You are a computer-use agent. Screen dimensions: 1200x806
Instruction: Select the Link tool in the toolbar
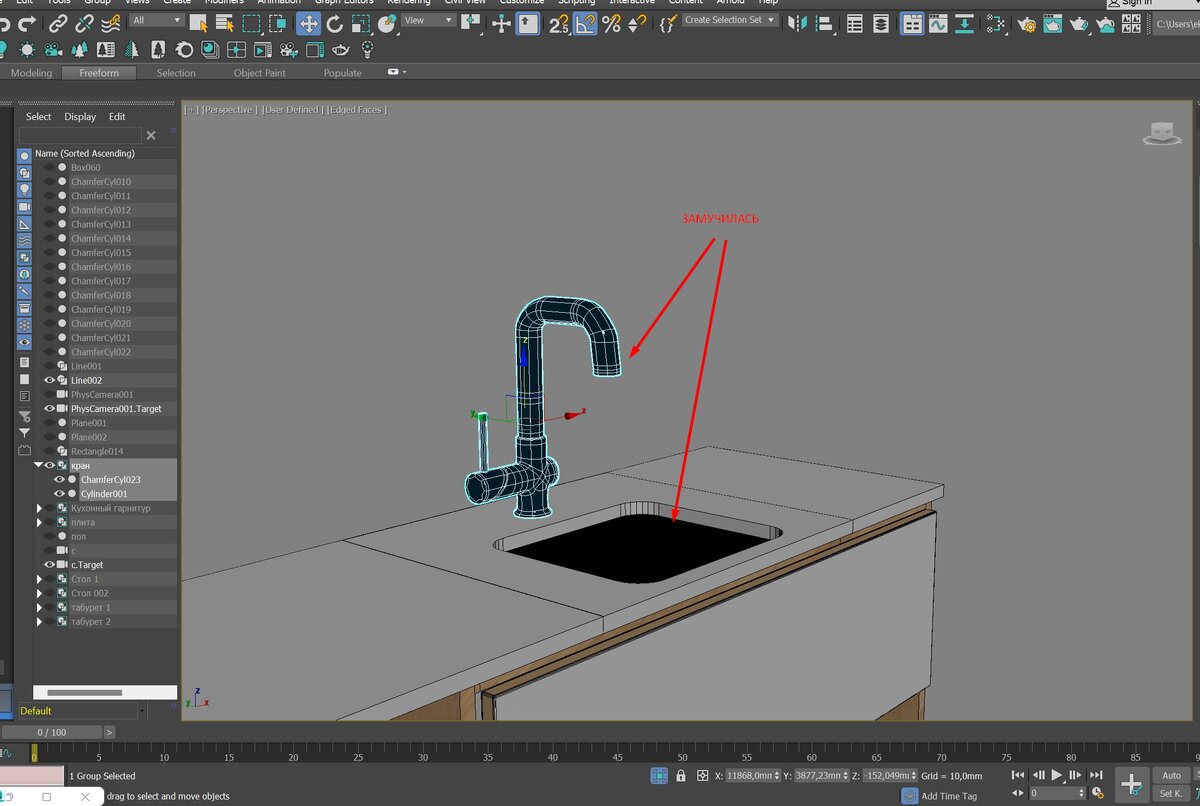(58, 23)
